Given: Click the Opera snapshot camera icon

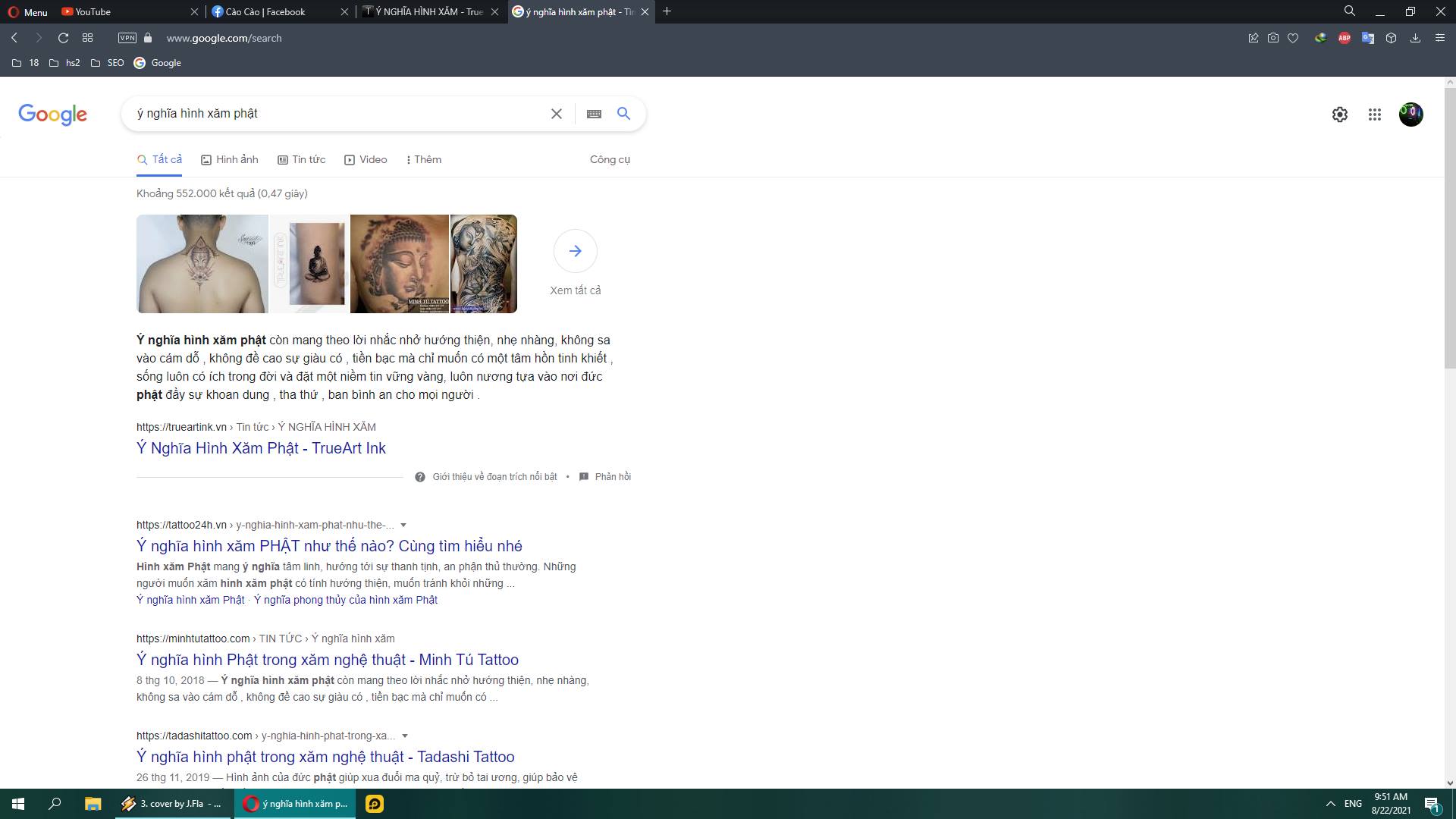Looking at the screenshot, I should [x=1273, y=38].
